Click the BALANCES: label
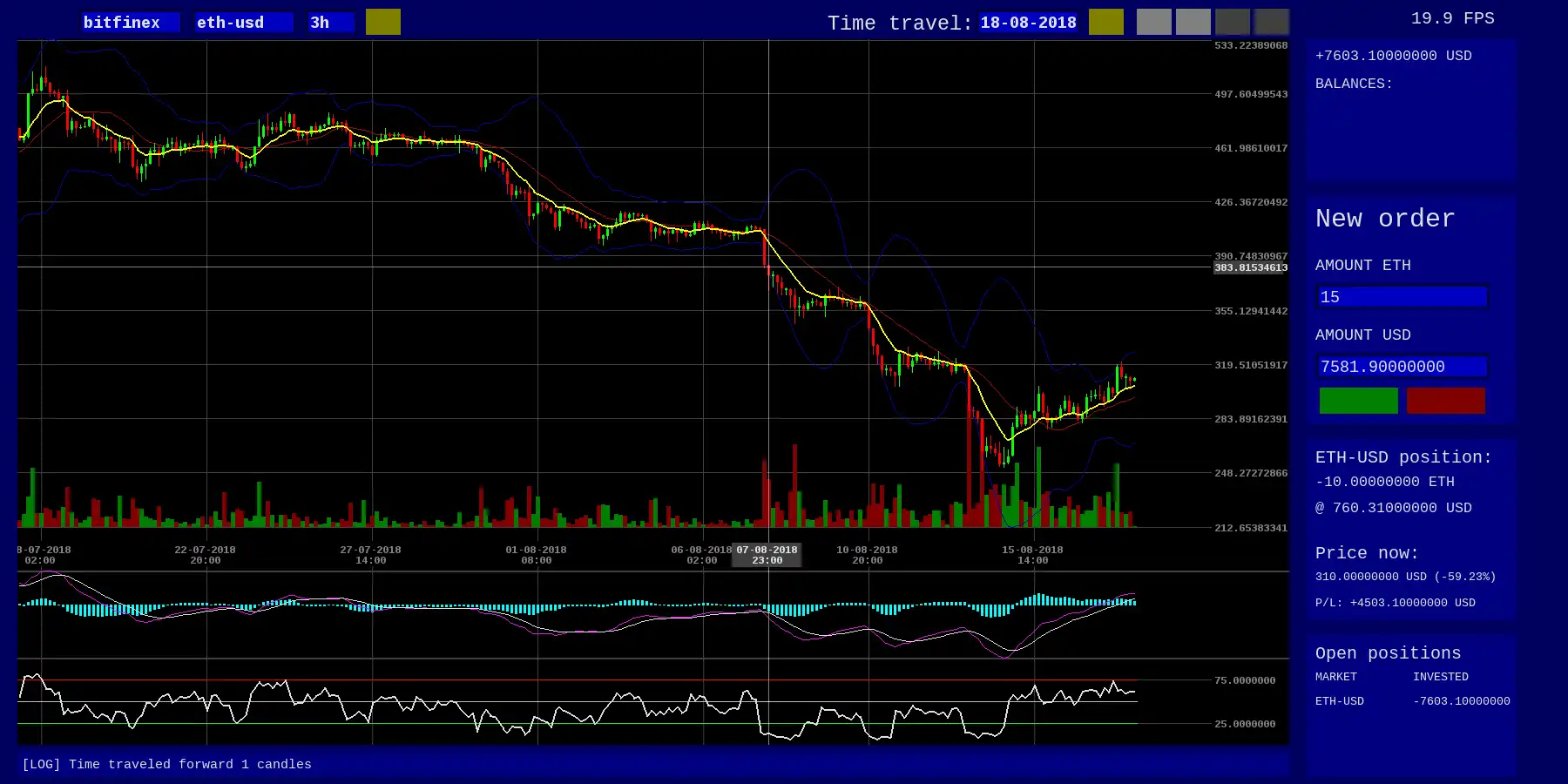The image size is (1568, 784). pos(1354,84)
